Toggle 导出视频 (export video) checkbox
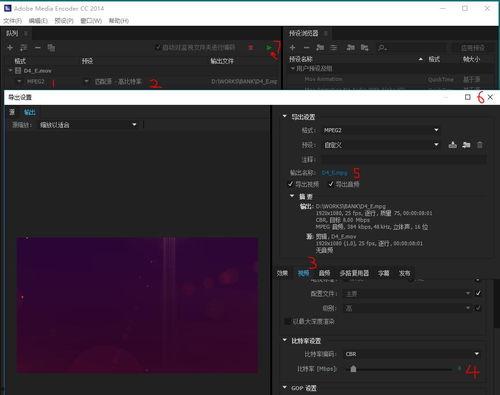The height and width of the screenshot is (395, 500). pyautogui.click(x=291, y=184)
